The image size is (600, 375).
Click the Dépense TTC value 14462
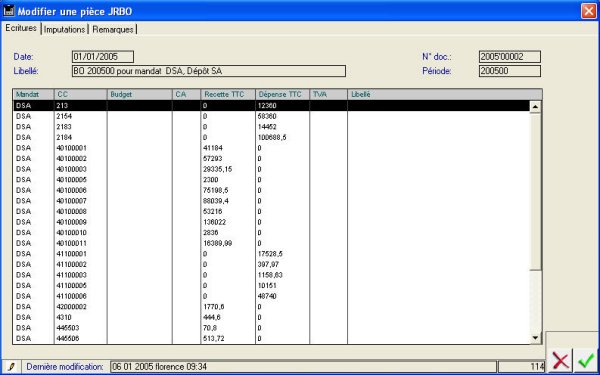[x=267, y=127]
